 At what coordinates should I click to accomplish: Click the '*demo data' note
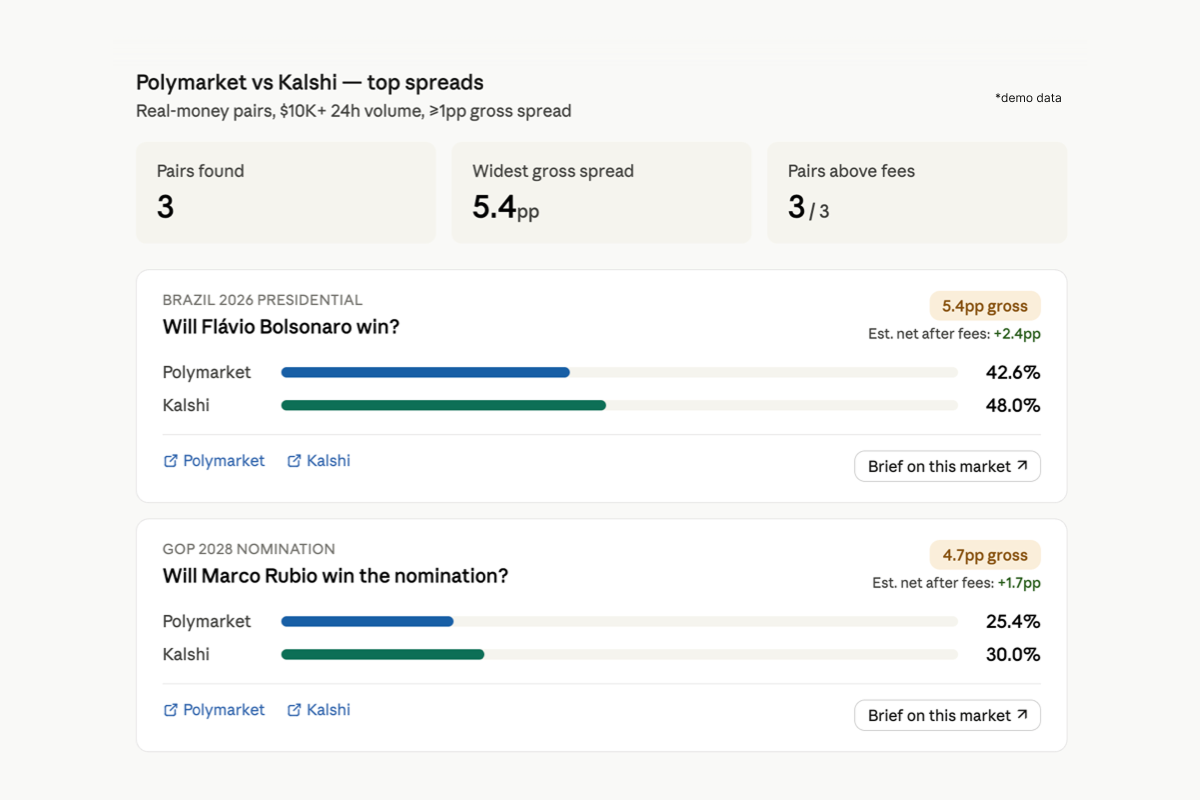point(1028,98)
